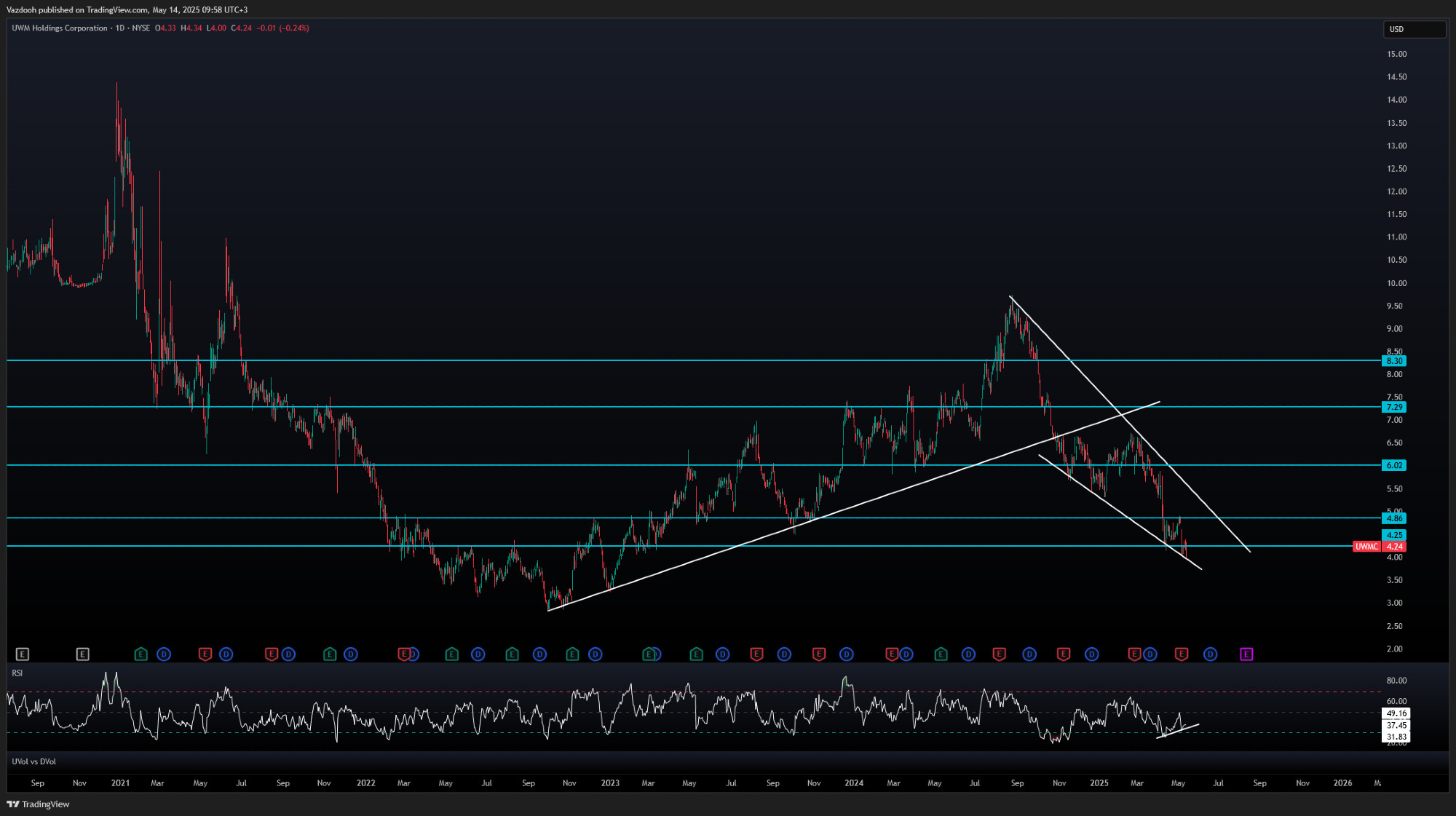Open the red earnings marker for Aug 2024
Screen dimensions: 1456x816
click(x=1000, y=654)
